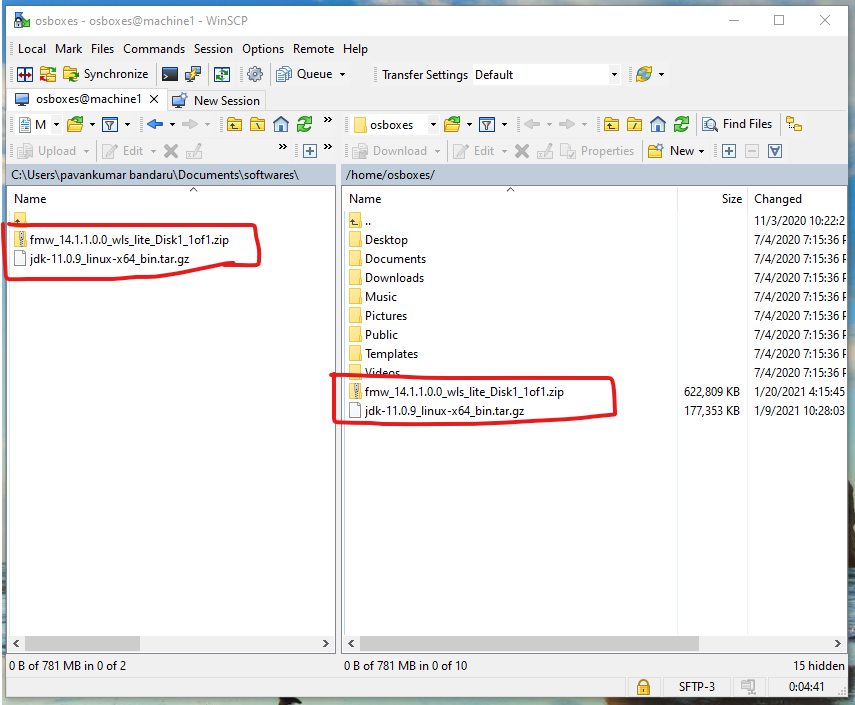This screenshot has height=705, width=855.
Task: Open the terminal console icon
Action: (x=170, y=74)
